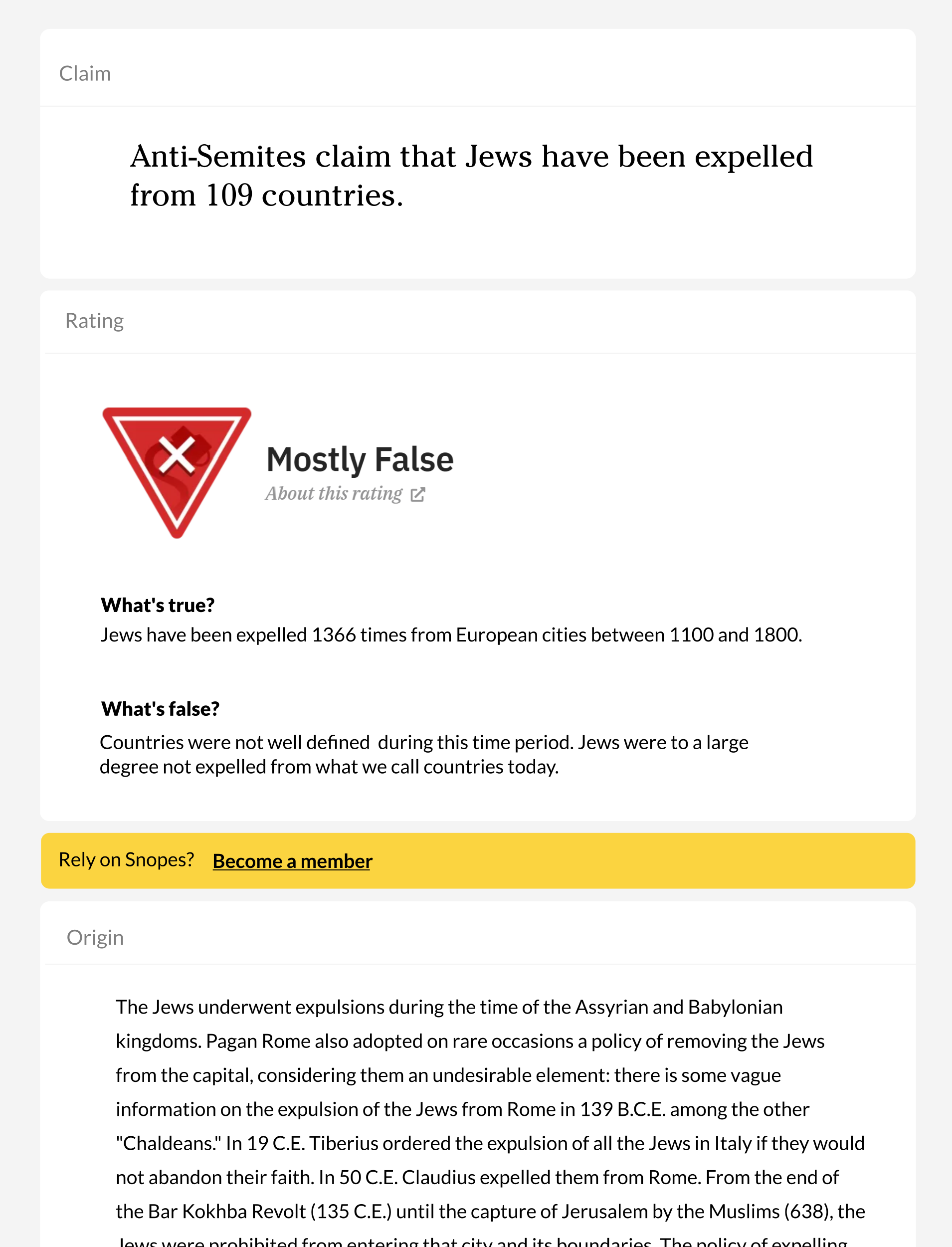
Task: Click the Origin line mentioning 139 B.C.E.
Action: point(462,1109)
